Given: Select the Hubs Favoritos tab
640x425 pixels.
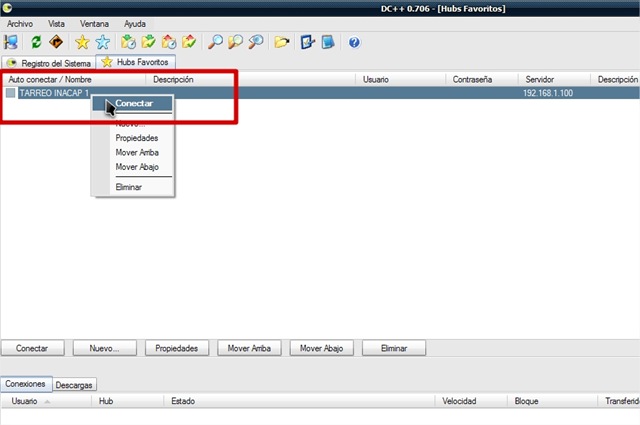Looking at the screenshot, I should click(x=136, y=62).
